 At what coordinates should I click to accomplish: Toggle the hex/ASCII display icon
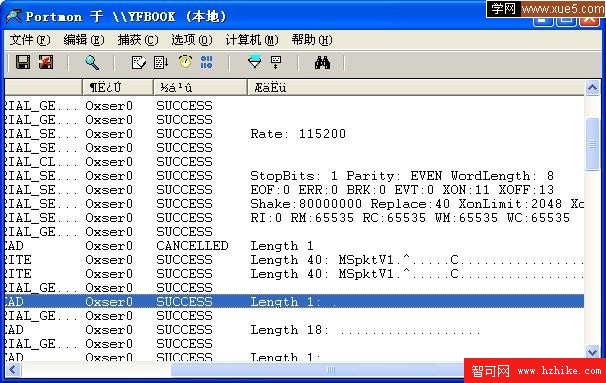click(x=207, y=62)
